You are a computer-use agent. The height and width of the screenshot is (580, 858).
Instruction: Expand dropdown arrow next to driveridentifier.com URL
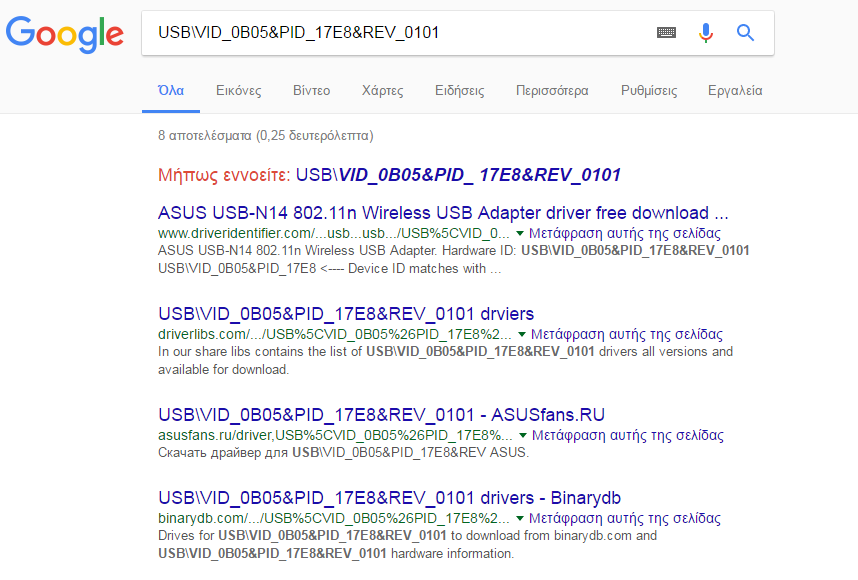point(520,234)
